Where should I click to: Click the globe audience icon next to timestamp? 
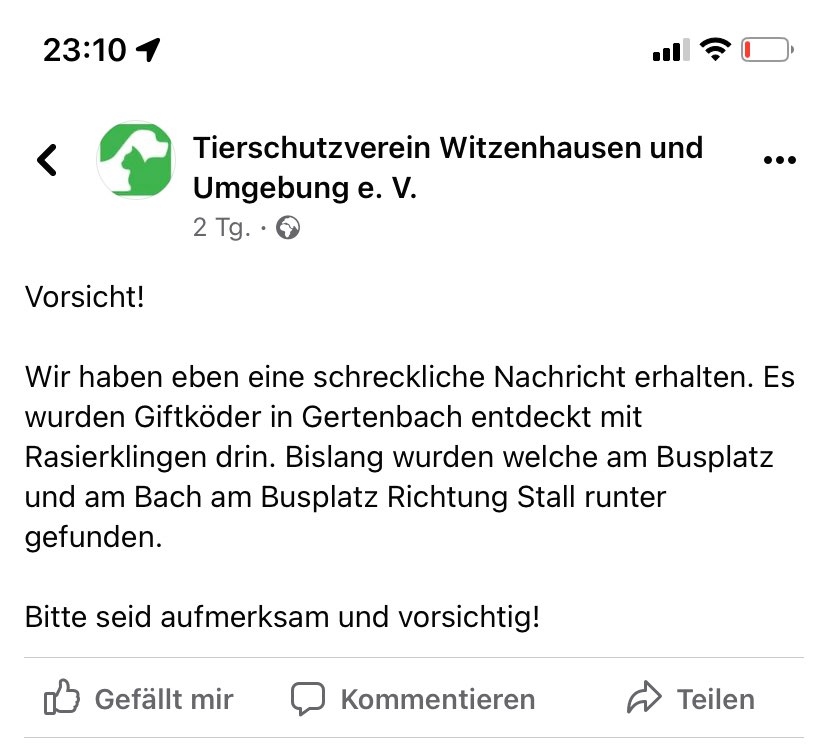point(289,228)
